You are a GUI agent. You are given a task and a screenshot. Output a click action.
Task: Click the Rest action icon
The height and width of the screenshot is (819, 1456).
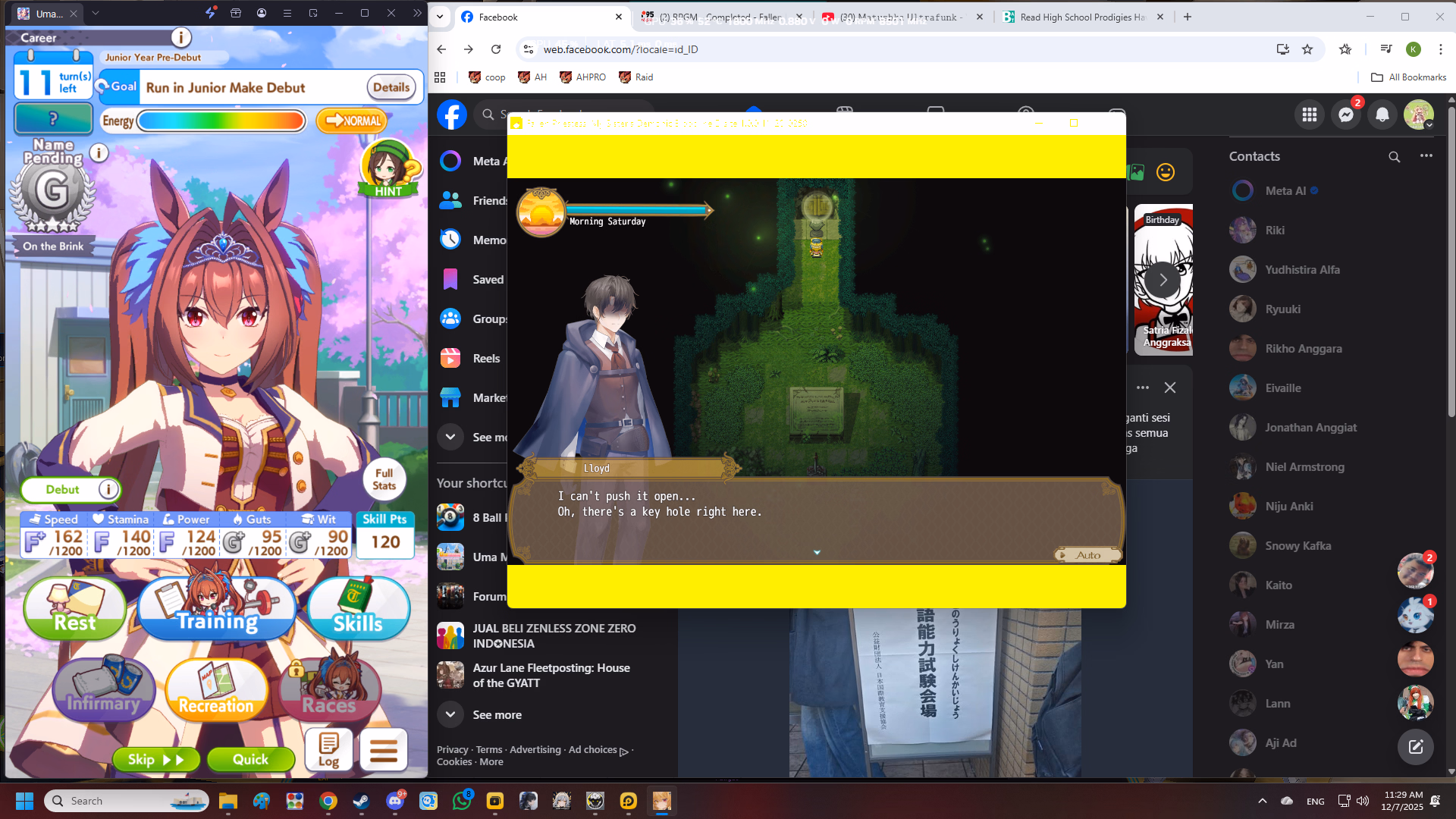point(74,609)
